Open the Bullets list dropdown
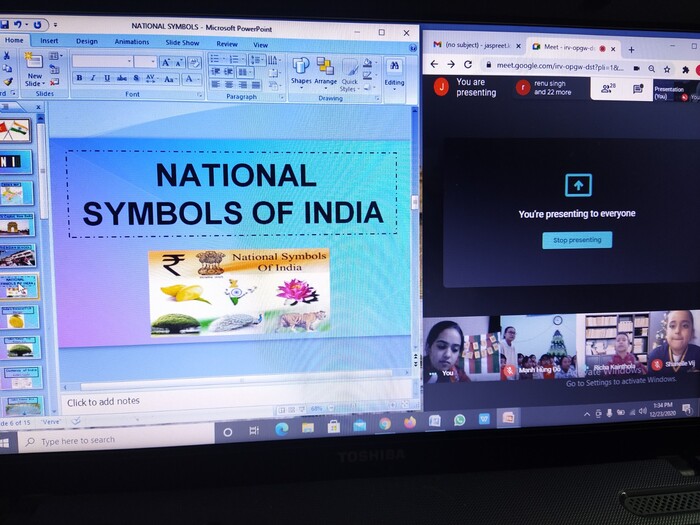This screenshot has height=525, width=700. [223, 58]
